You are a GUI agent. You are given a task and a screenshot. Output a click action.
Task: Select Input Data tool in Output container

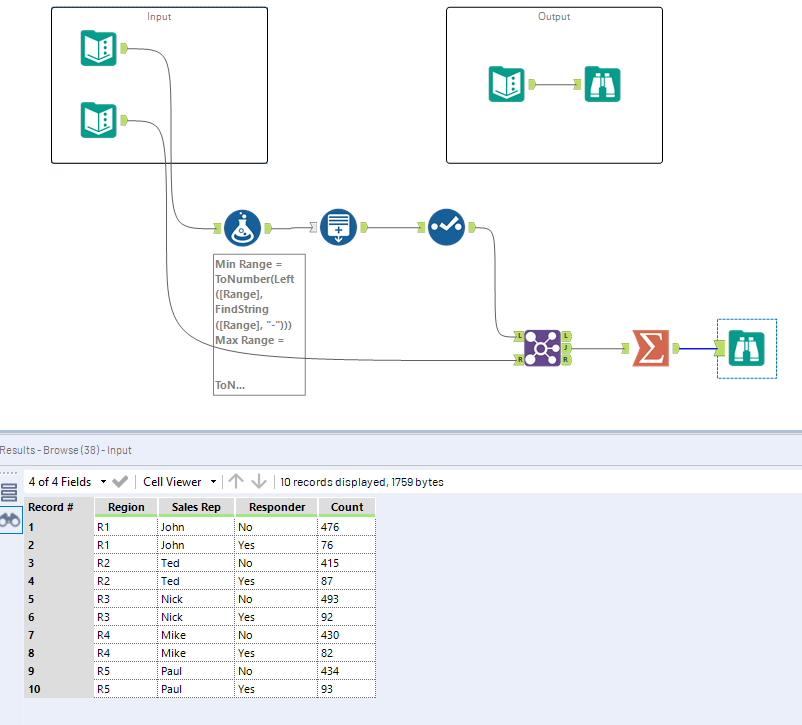point(506,84)
